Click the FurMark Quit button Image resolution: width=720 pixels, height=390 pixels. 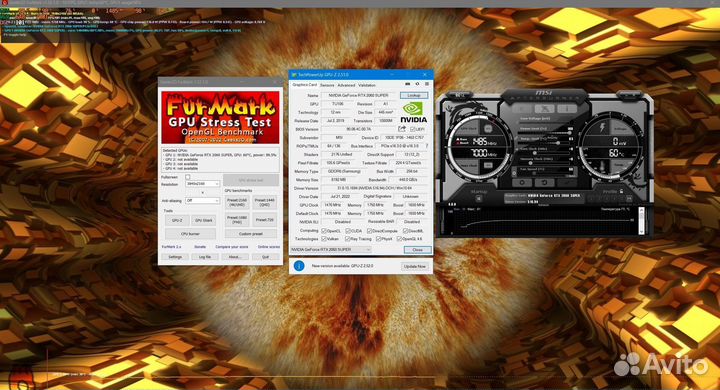tap(265, 257)
